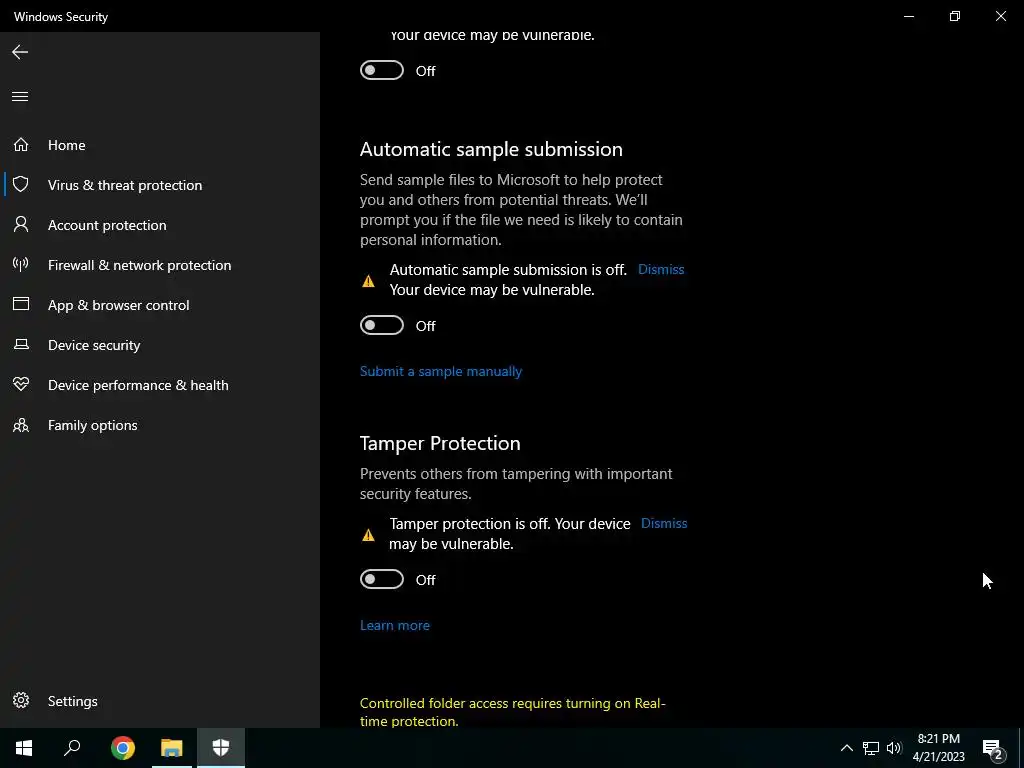Viewport: 1024px width, 768px height.
Task: Open taskbar search magnifier
Action: coord(72,748)
